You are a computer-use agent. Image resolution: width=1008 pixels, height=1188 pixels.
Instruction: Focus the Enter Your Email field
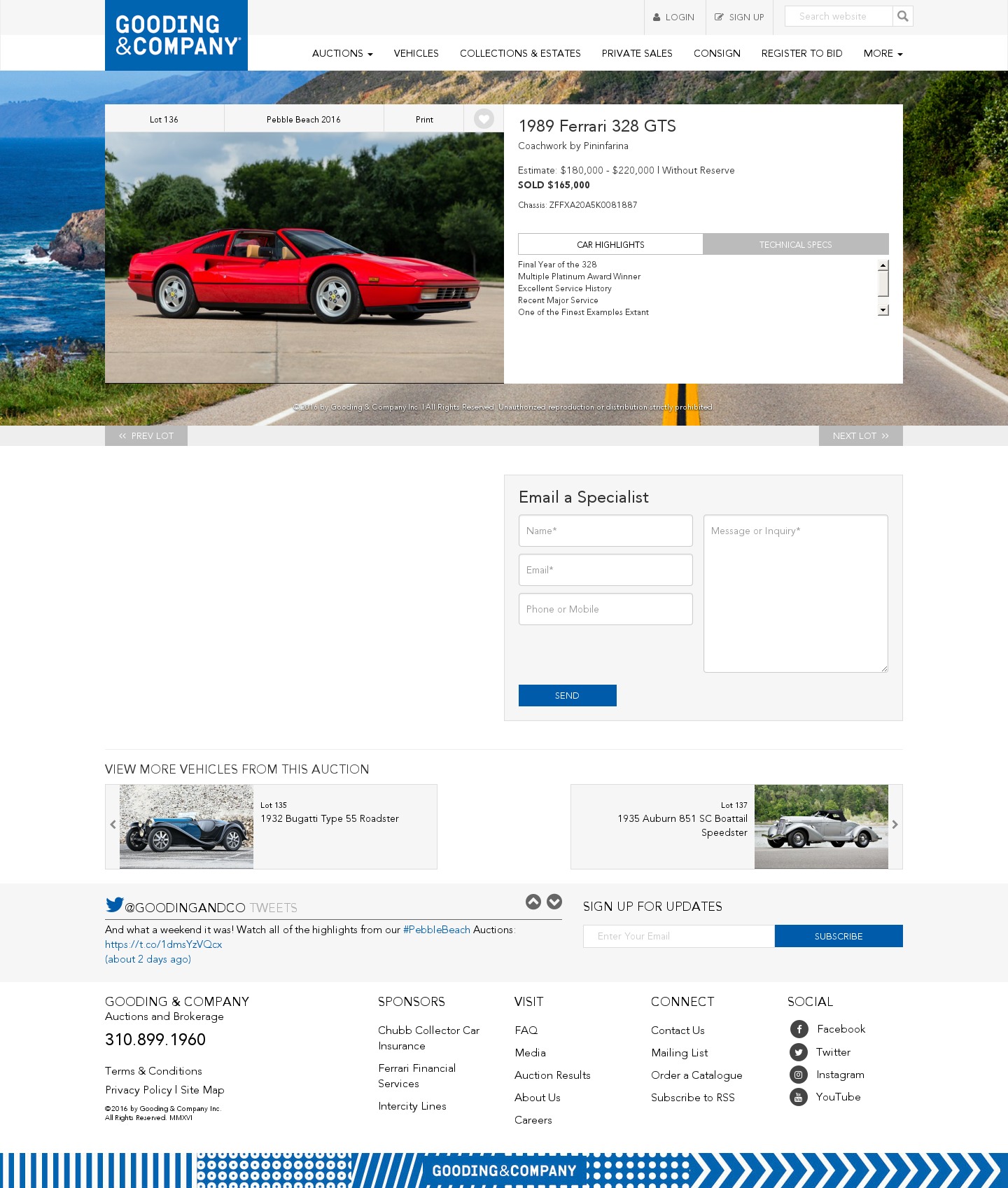679,936
